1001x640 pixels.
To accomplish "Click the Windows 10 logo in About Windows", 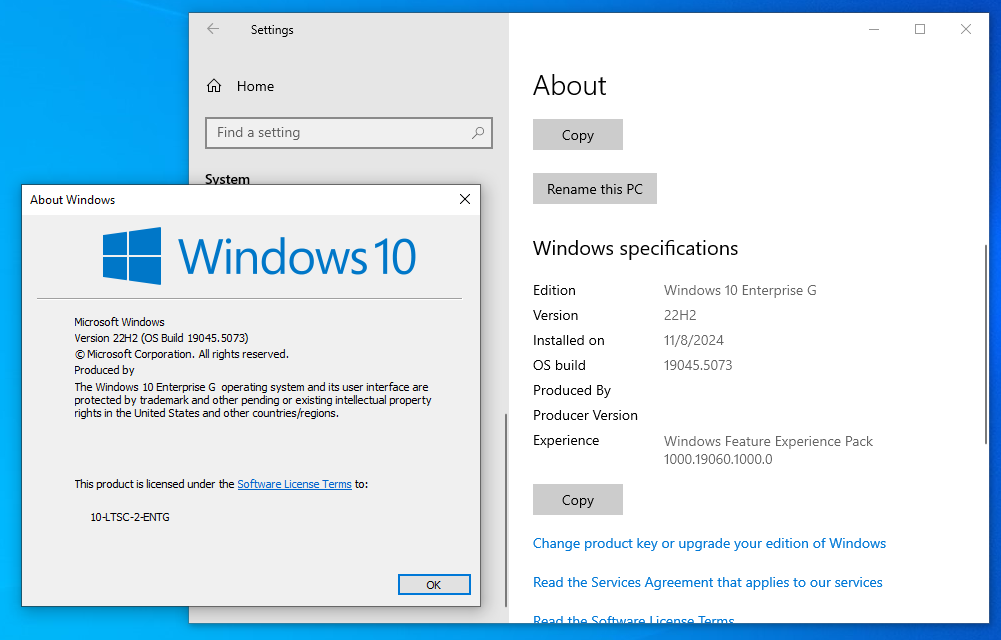I will [x=259, y=256].
